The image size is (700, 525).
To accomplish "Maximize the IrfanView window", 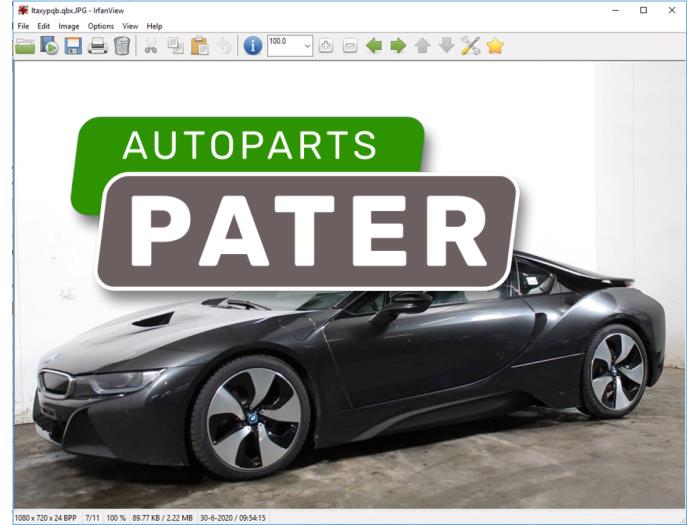I will (644, 10).
